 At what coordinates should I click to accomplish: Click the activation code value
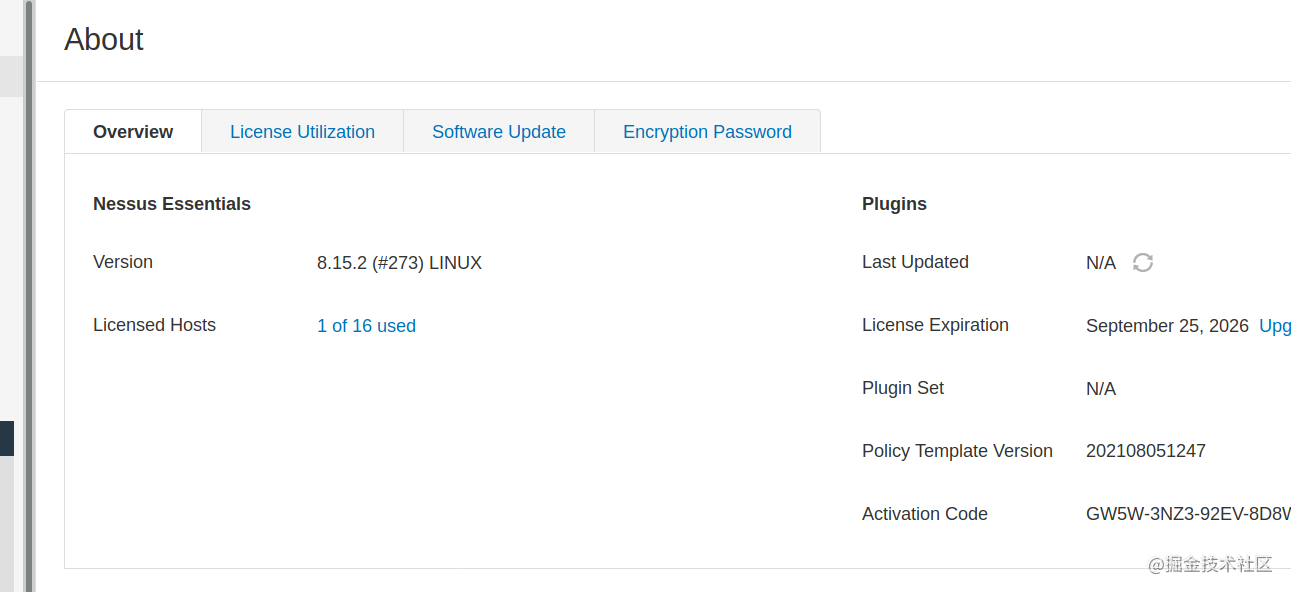1187,514
